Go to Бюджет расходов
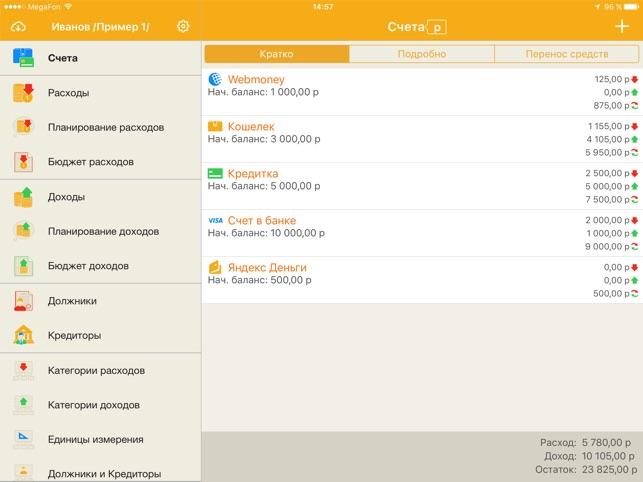Screen dimensions: 643x482 pyautogui.click(x=100, y=162)
